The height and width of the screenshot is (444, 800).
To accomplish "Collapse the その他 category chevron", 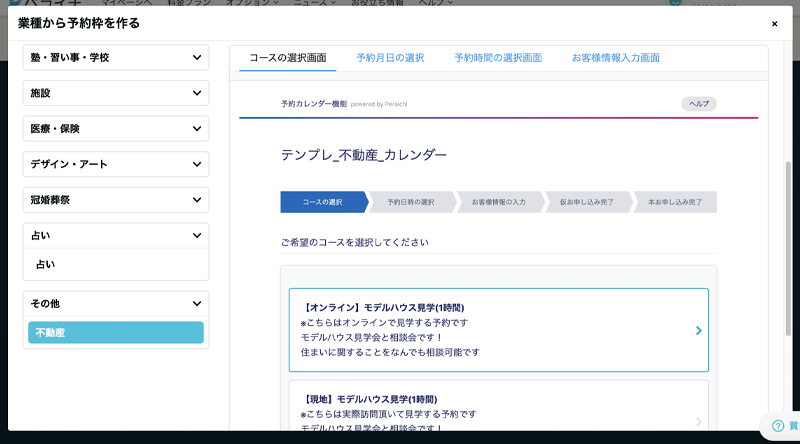I will point(196,303).
